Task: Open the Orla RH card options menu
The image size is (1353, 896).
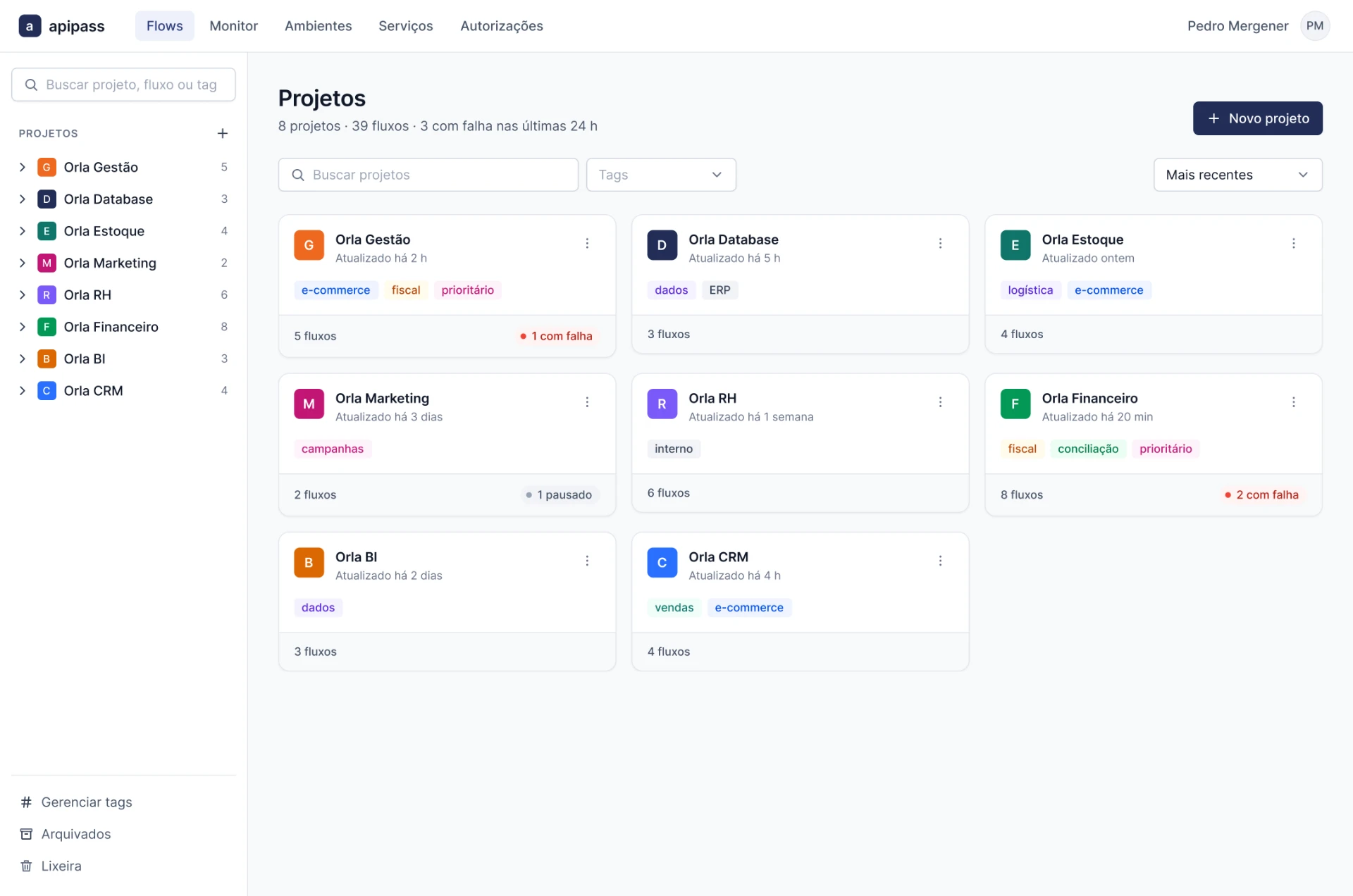Action: [x=940, y=402]
